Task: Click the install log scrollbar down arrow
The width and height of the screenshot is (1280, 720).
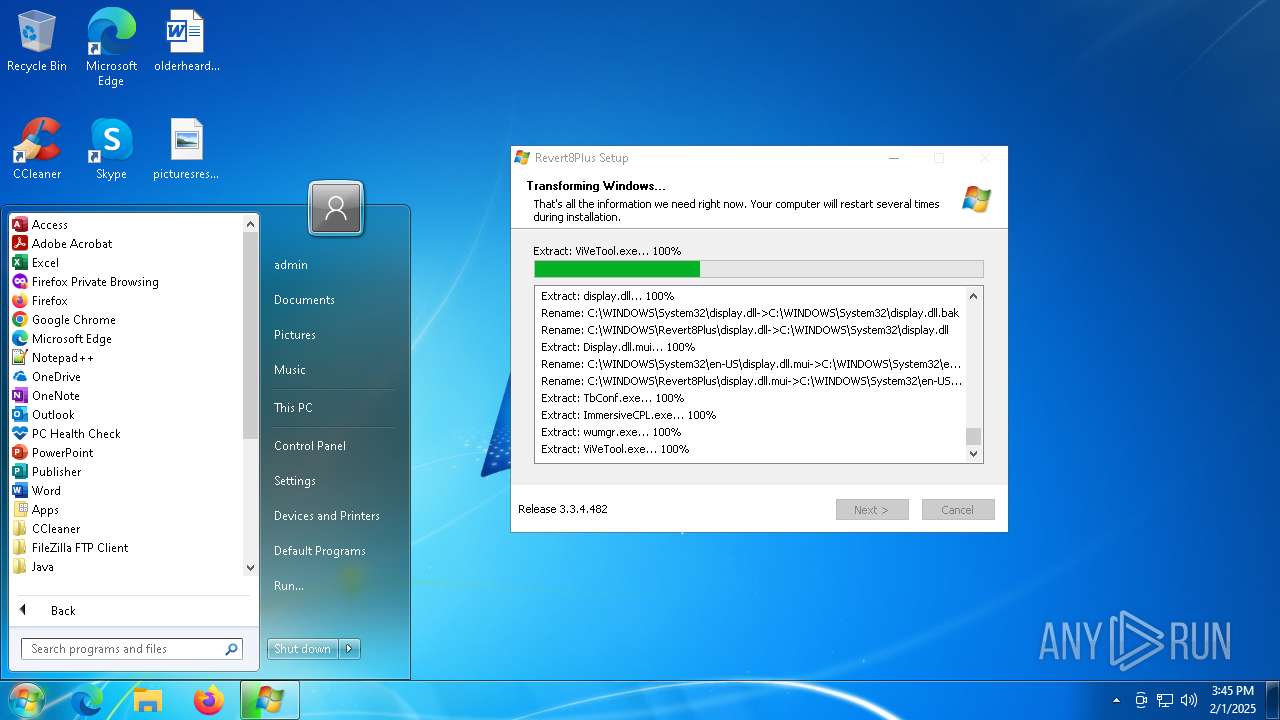Action: [974, 454]
